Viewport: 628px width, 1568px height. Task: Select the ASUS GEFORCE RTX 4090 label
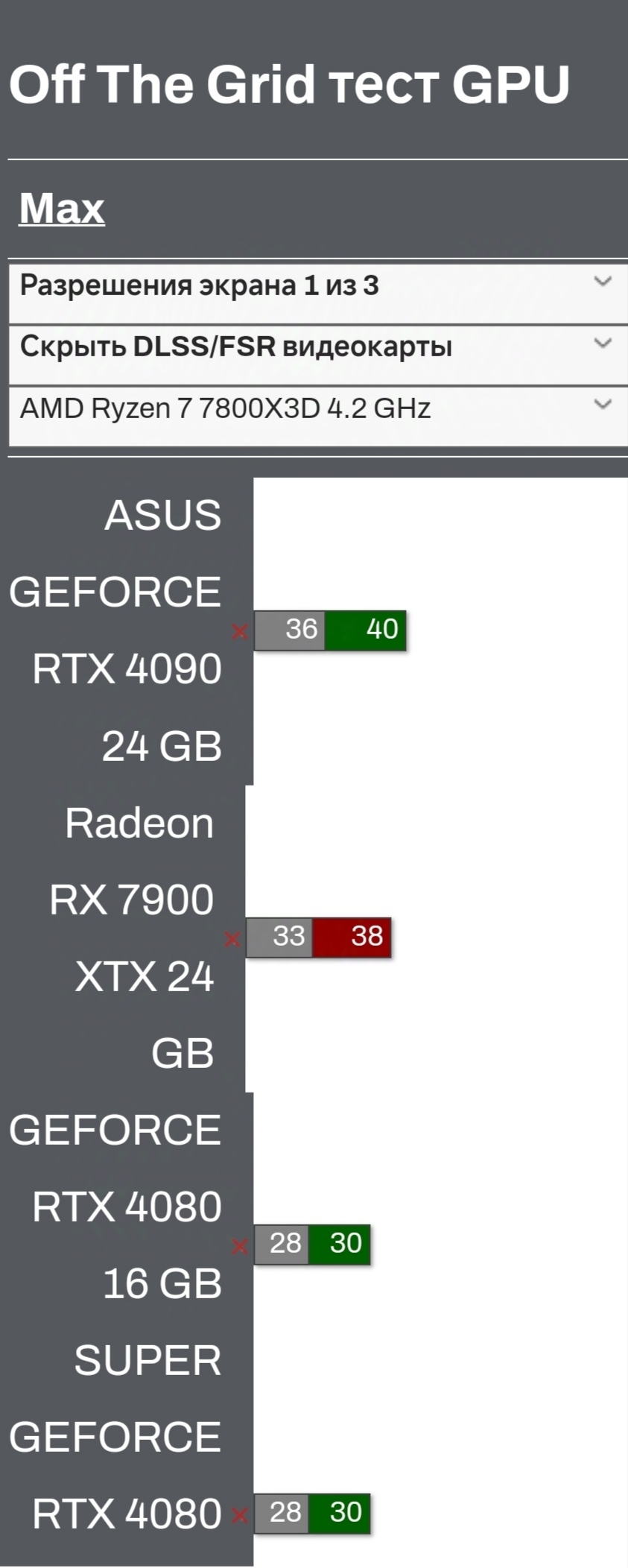pos(125,630)
